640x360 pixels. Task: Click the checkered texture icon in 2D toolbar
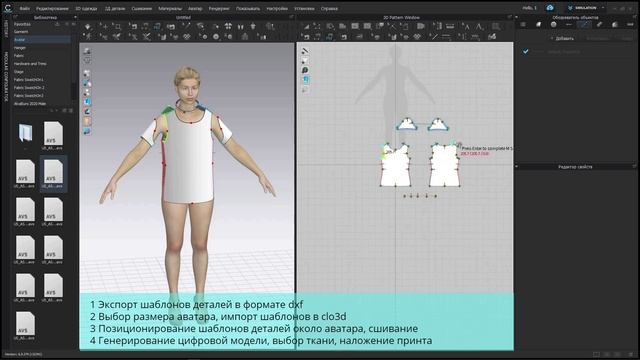pyautogui.click(x=417, y=37)
